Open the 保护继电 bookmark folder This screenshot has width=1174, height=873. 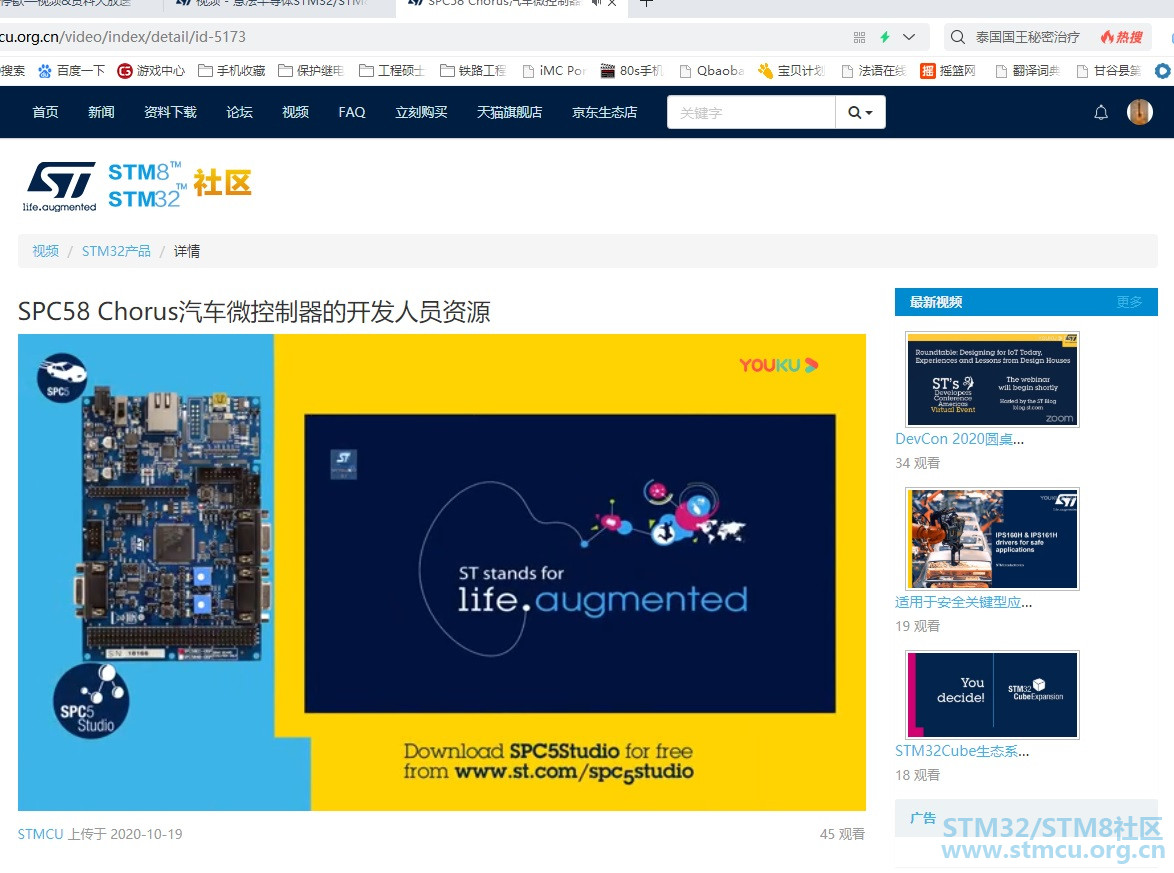tap(311, 70)
